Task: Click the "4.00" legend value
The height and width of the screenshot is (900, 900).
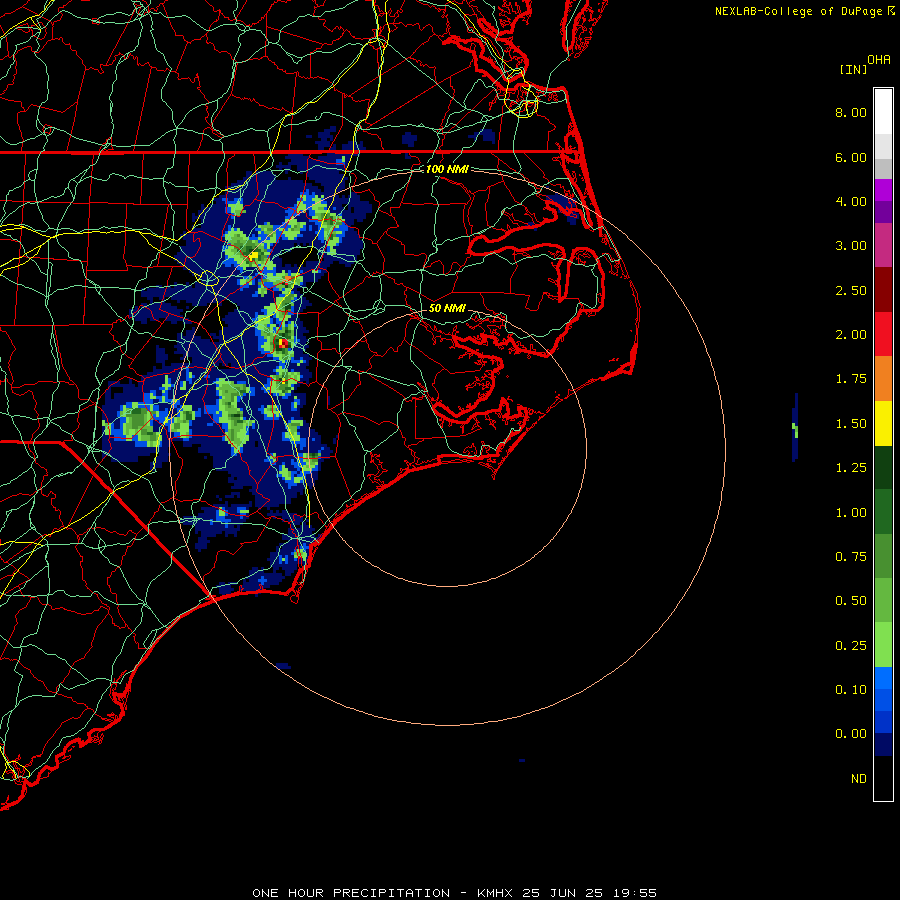Action: [x=851, y=201]
